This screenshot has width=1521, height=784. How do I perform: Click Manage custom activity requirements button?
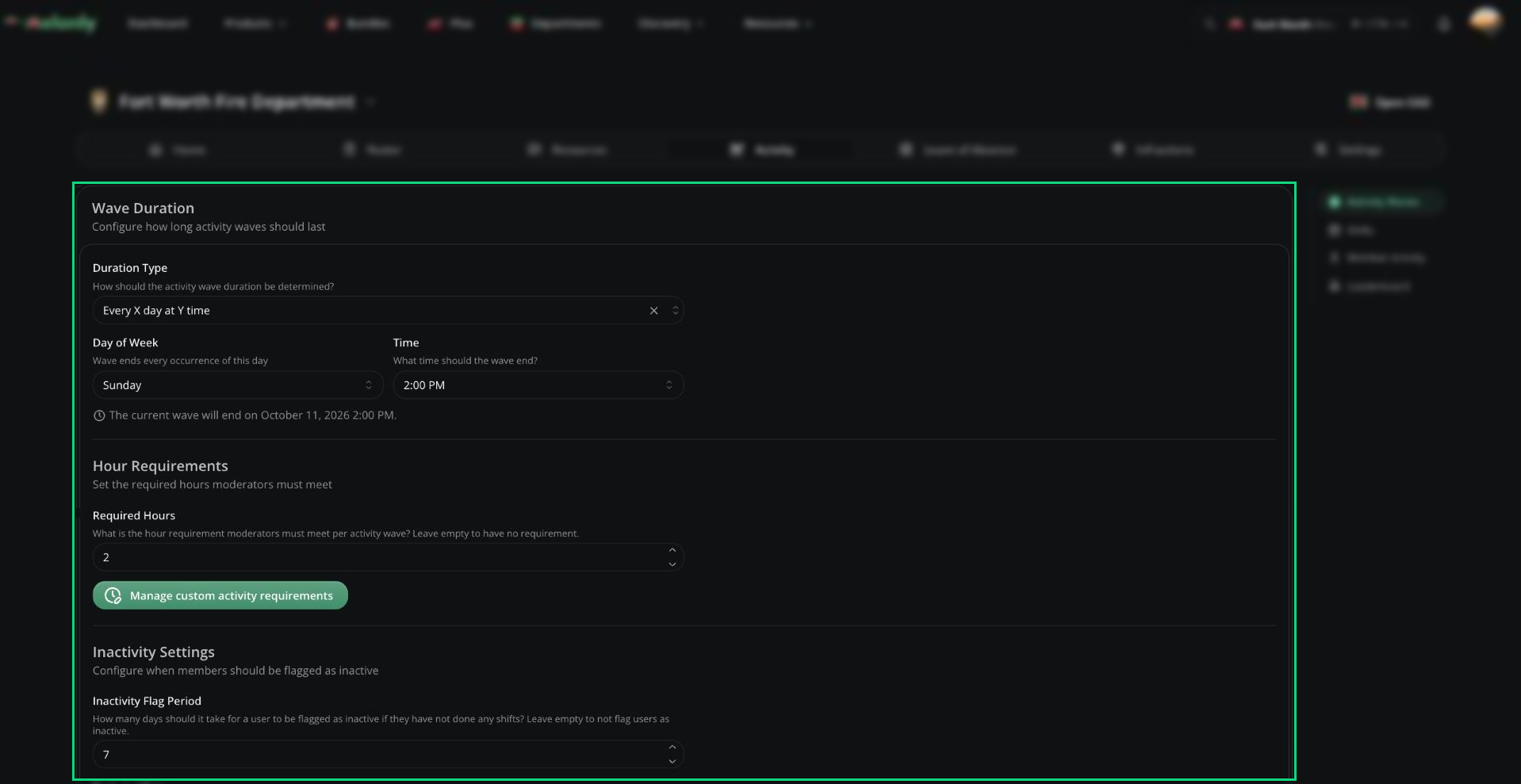point(220,595)
